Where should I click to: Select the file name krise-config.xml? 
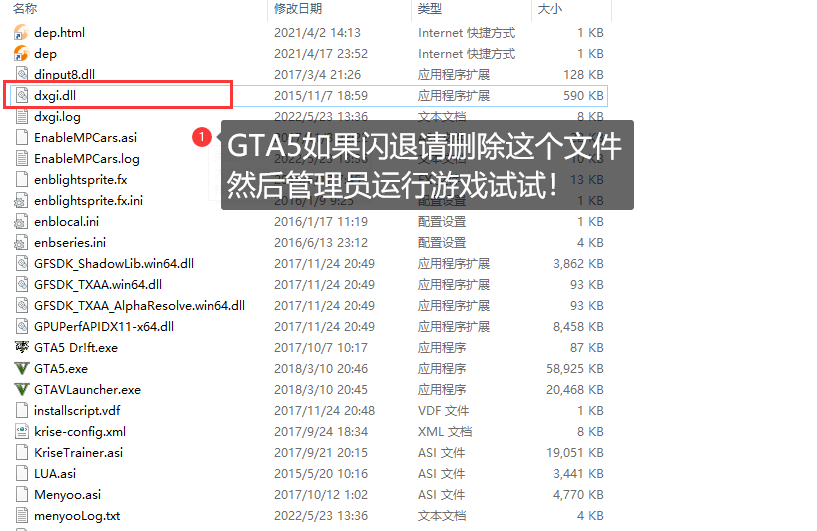(x=80, y=432)
